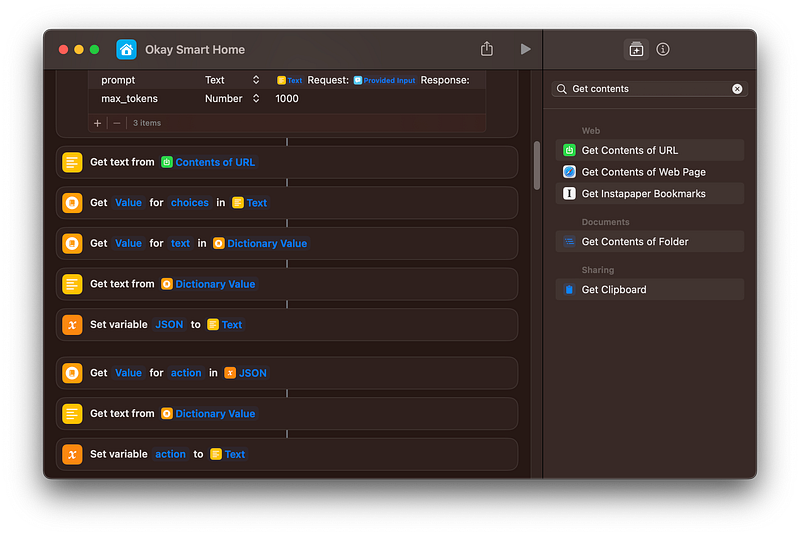800x536 pixels.
Task: Change Value parameter in action key row
Action: tap(128, 373)
